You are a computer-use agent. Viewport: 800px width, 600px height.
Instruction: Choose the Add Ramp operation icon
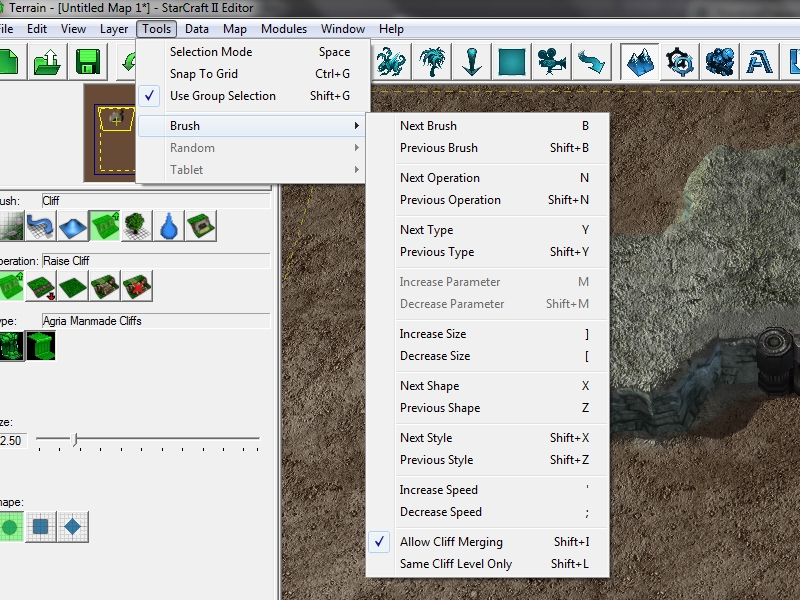point(105,286)
